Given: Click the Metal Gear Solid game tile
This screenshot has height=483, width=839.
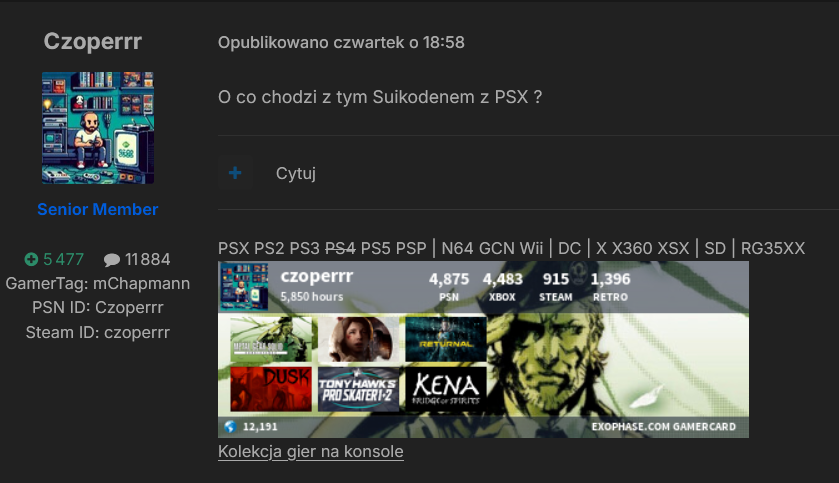Looking at the screenshot, I should (271, 340).
